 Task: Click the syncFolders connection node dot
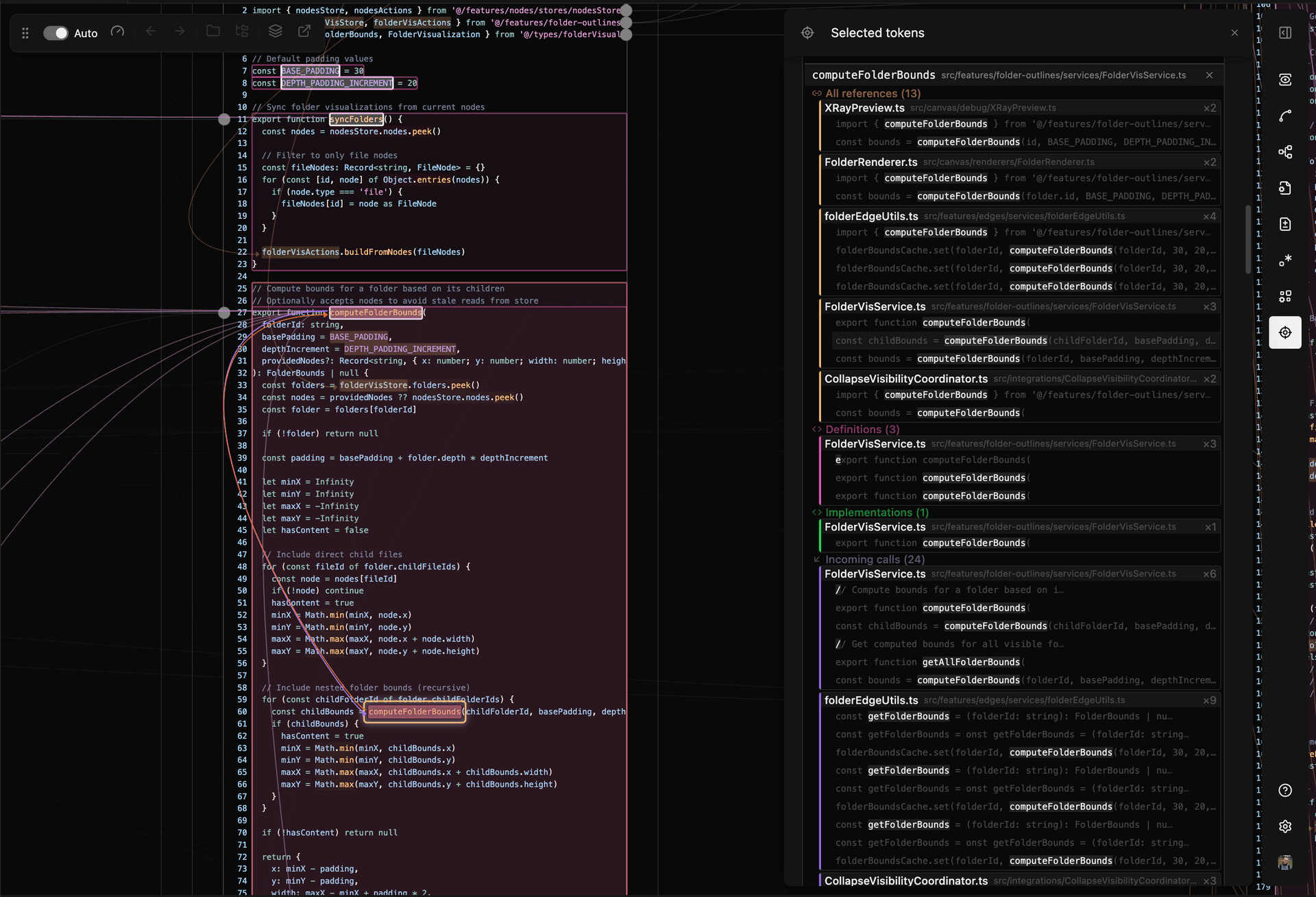coord(224,119)
